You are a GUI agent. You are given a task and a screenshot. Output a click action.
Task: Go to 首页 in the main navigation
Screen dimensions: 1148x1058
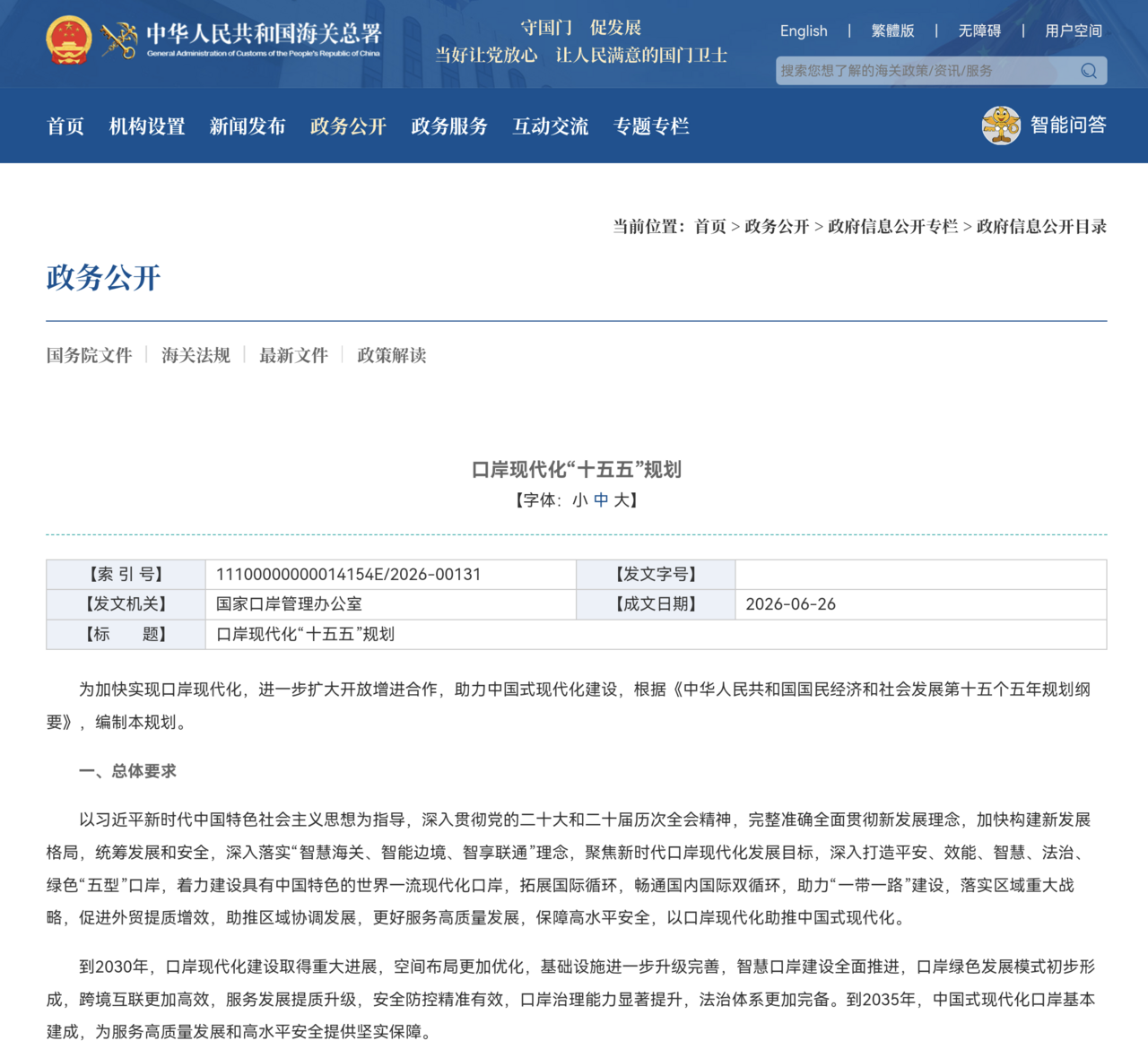[65, 126]
